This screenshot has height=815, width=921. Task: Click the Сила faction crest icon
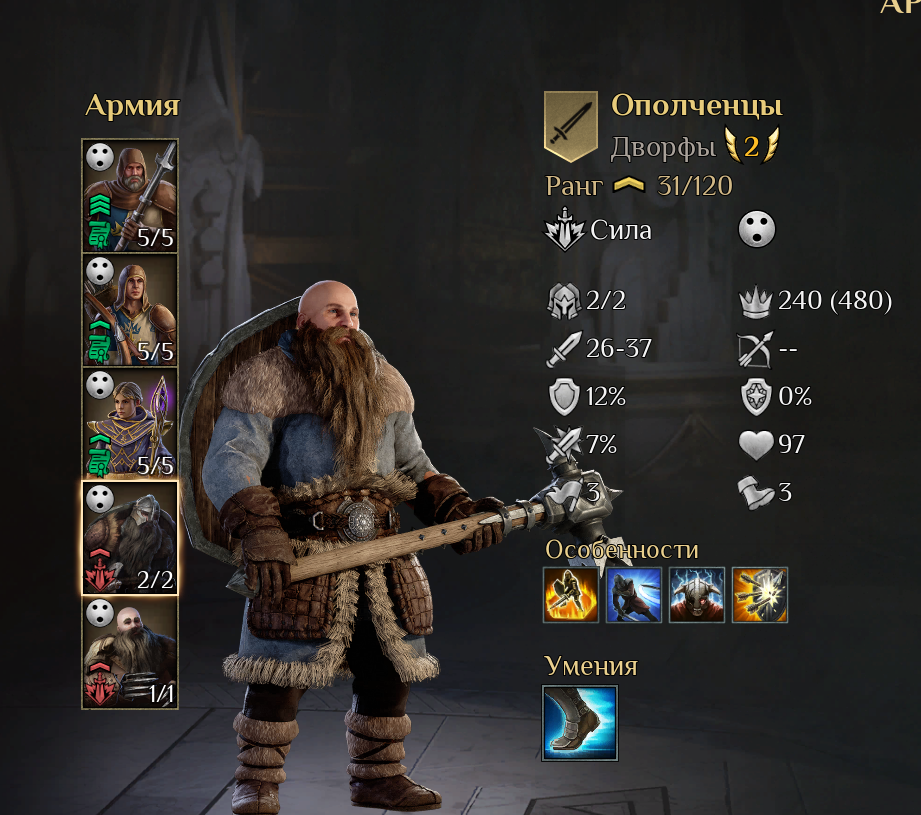tap(564, 230)
